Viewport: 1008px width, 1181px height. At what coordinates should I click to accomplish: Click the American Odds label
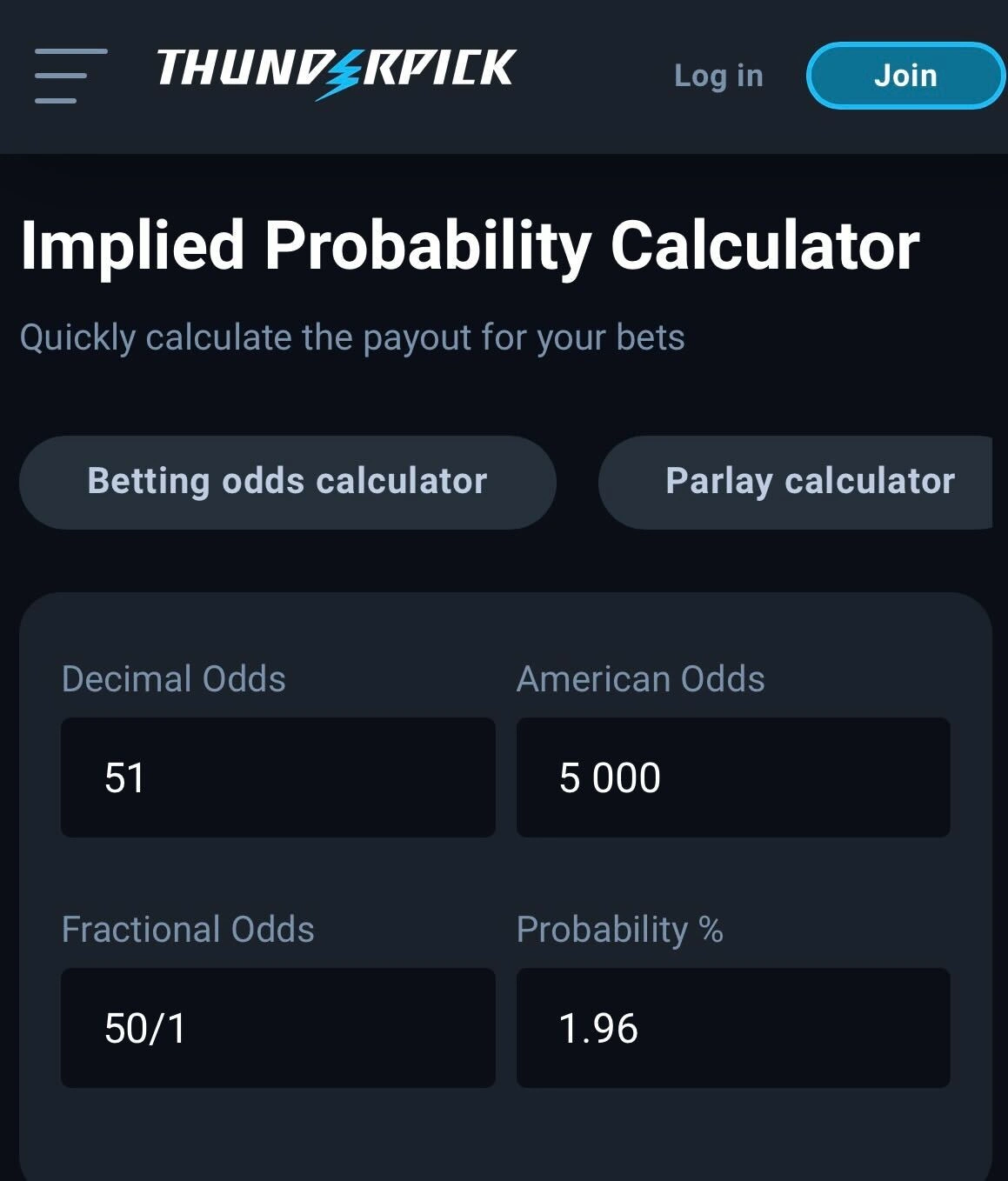[x=641, y=679]
